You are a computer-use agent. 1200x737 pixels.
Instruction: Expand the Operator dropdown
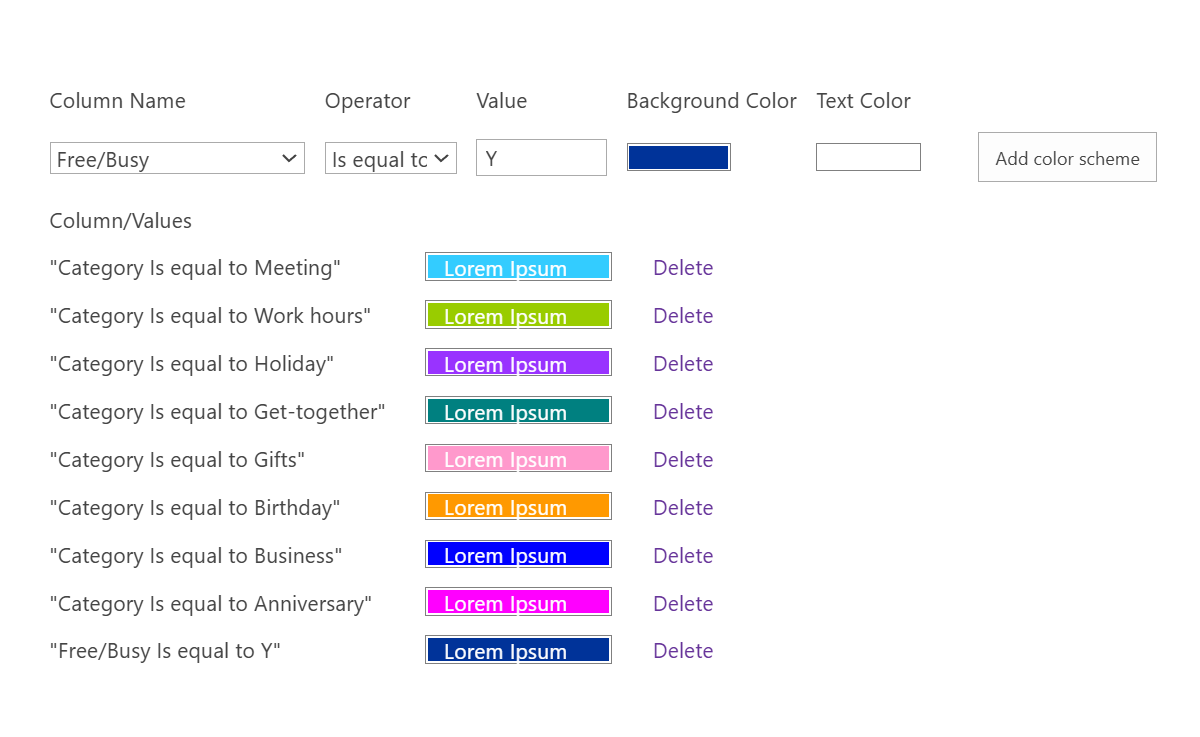pyautogui.click(x=390, y=158)
